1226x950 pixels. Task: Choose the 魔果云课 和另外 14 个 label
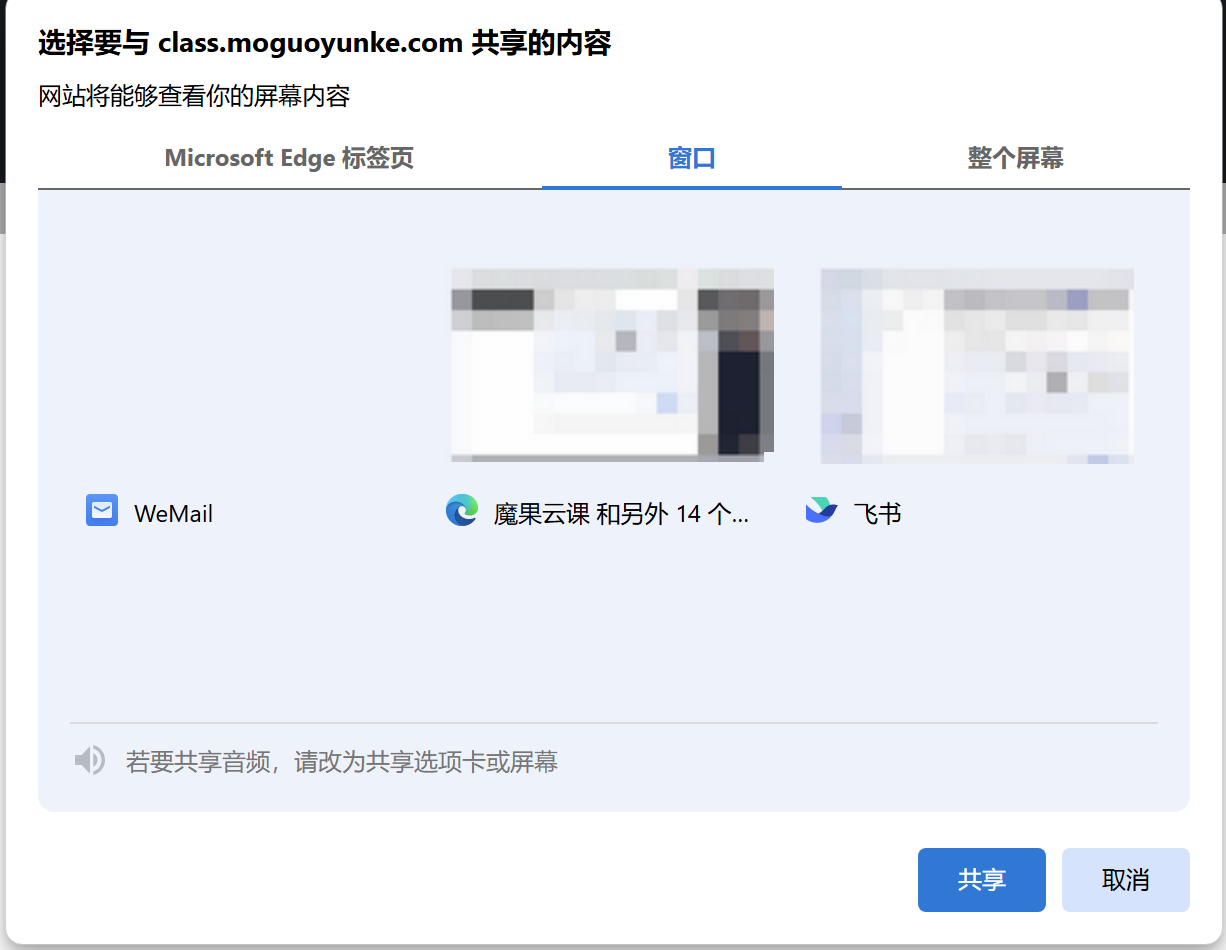click(x=621, y=514)
